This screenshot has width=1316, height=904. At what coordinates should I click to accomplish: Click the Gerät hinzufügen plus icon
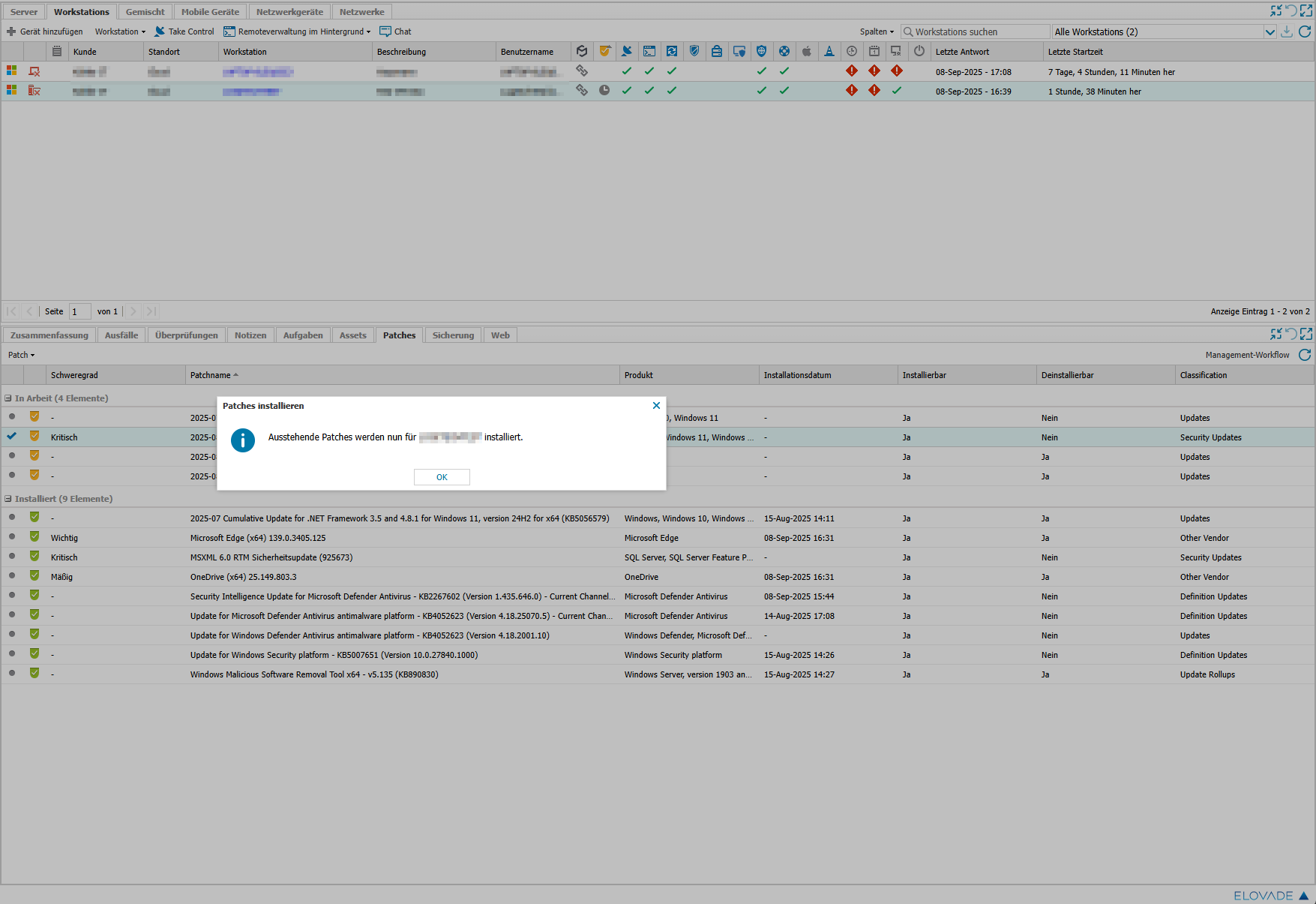pyautogui.click(x=11, y=32)
